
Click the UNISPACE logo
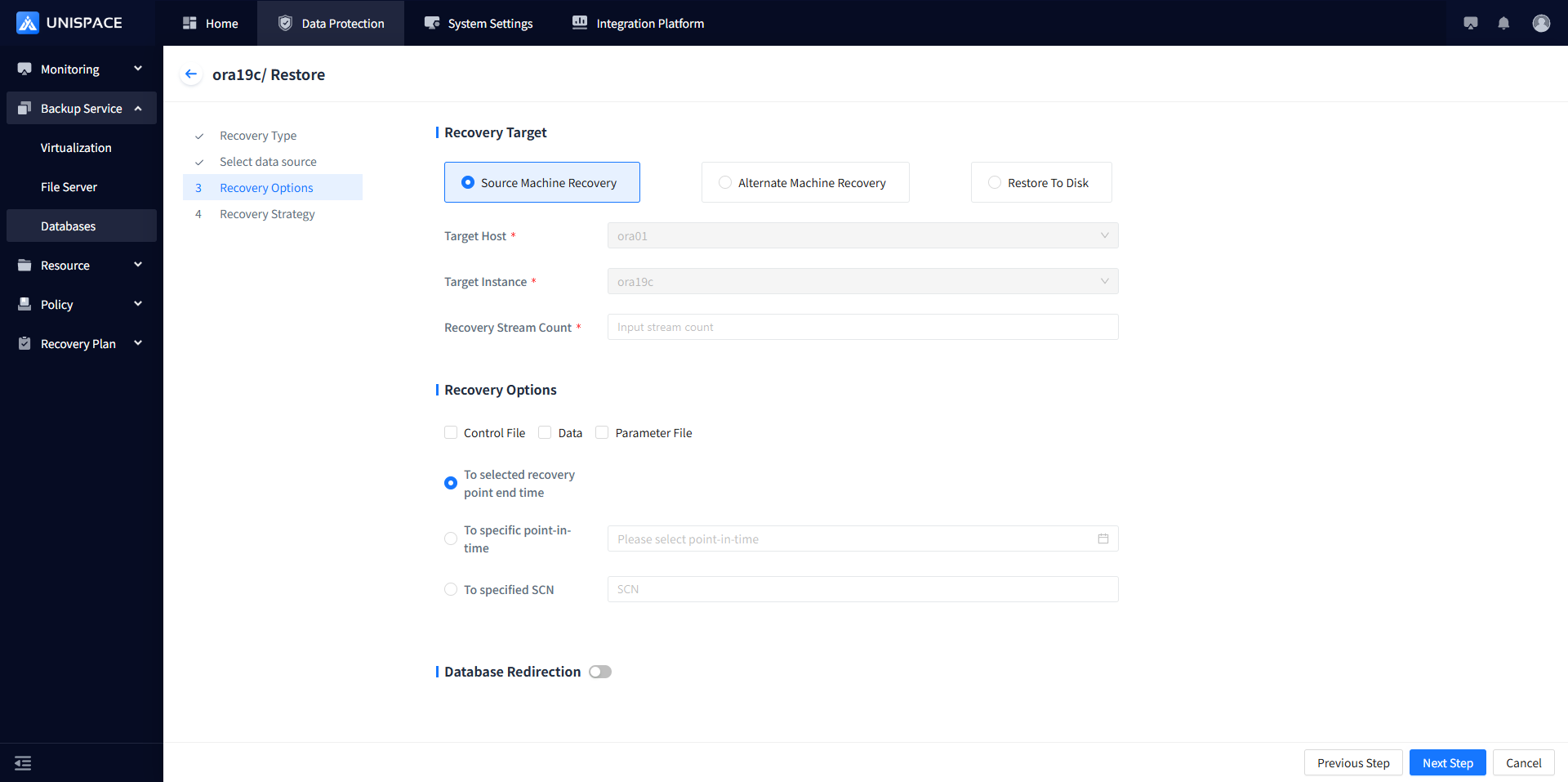(69, 23)
